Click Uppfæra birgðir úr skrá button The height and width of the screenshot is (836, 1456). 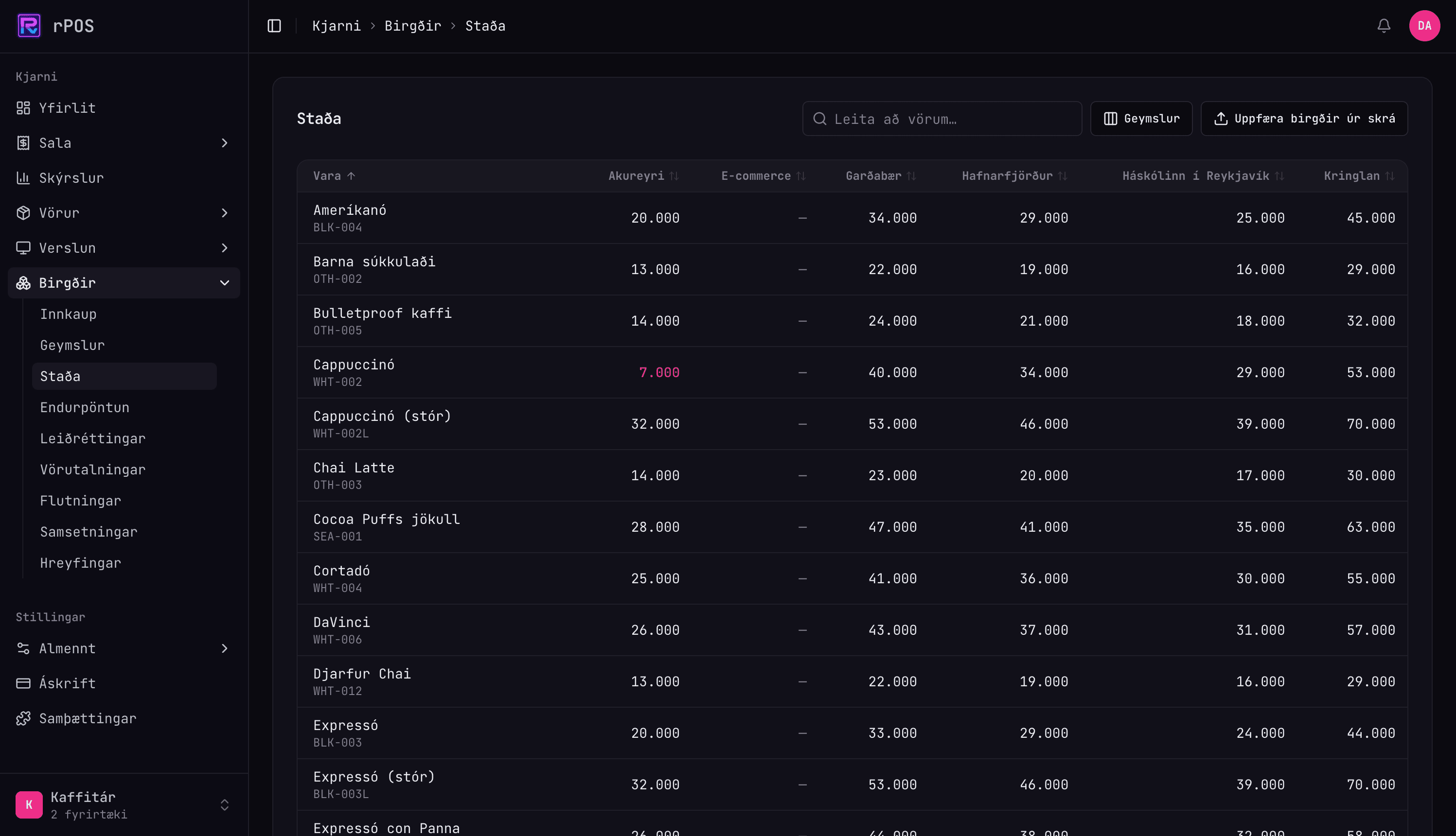[x=1304, y=119]
